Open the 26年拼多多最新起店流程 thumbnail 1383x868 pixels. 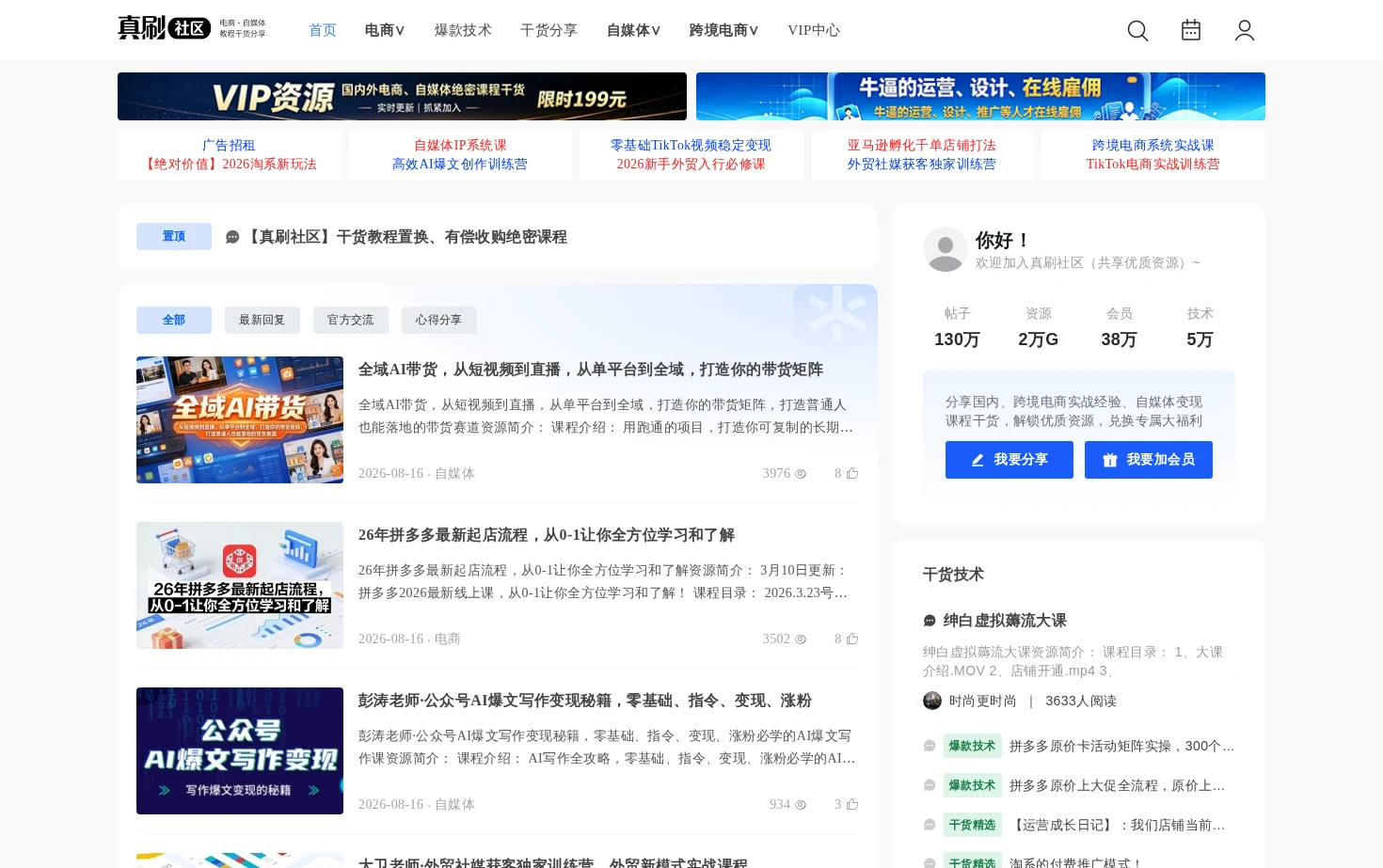(x=240, y=585)
